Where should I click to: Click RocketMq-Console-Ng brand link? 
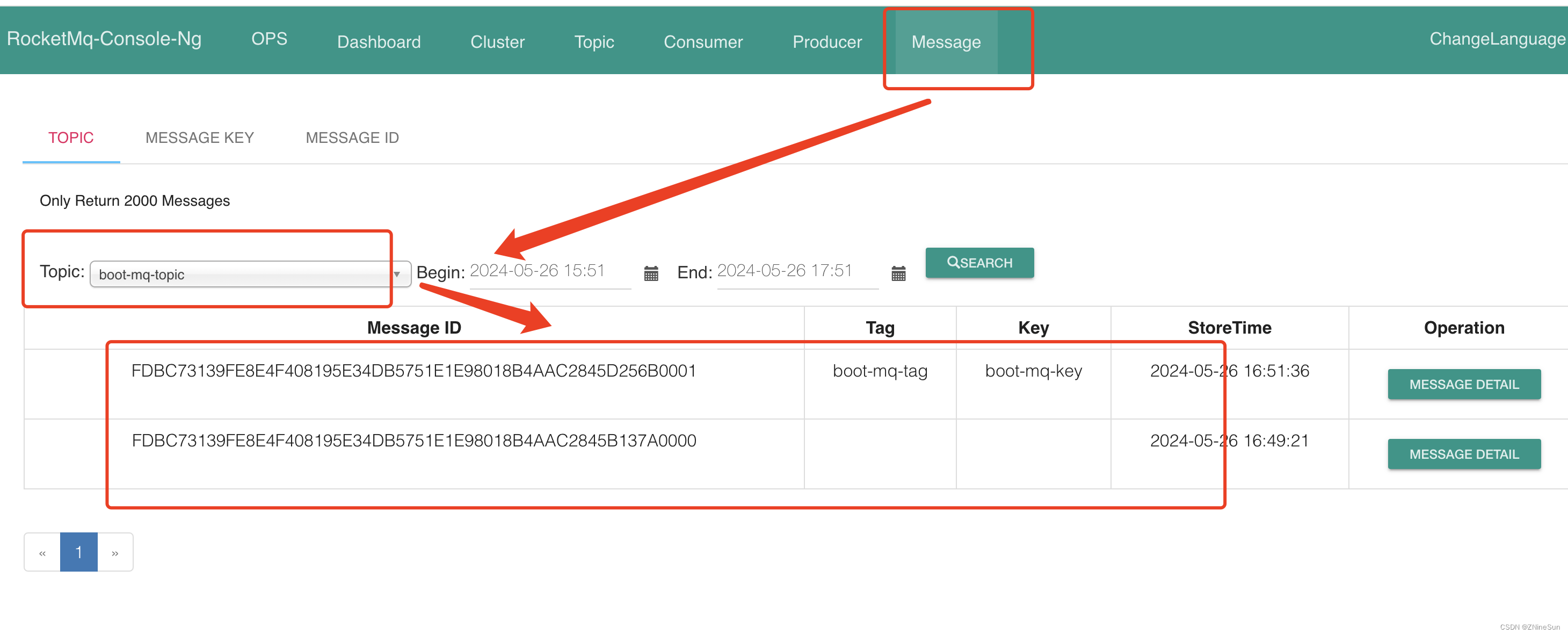tap(104, 39)
